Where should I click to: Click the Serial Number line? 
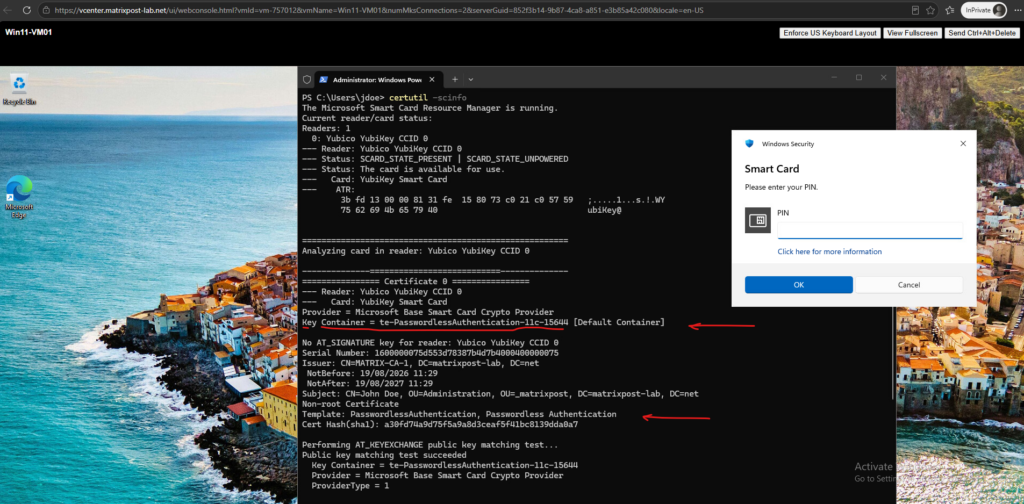tap(430, 353)
